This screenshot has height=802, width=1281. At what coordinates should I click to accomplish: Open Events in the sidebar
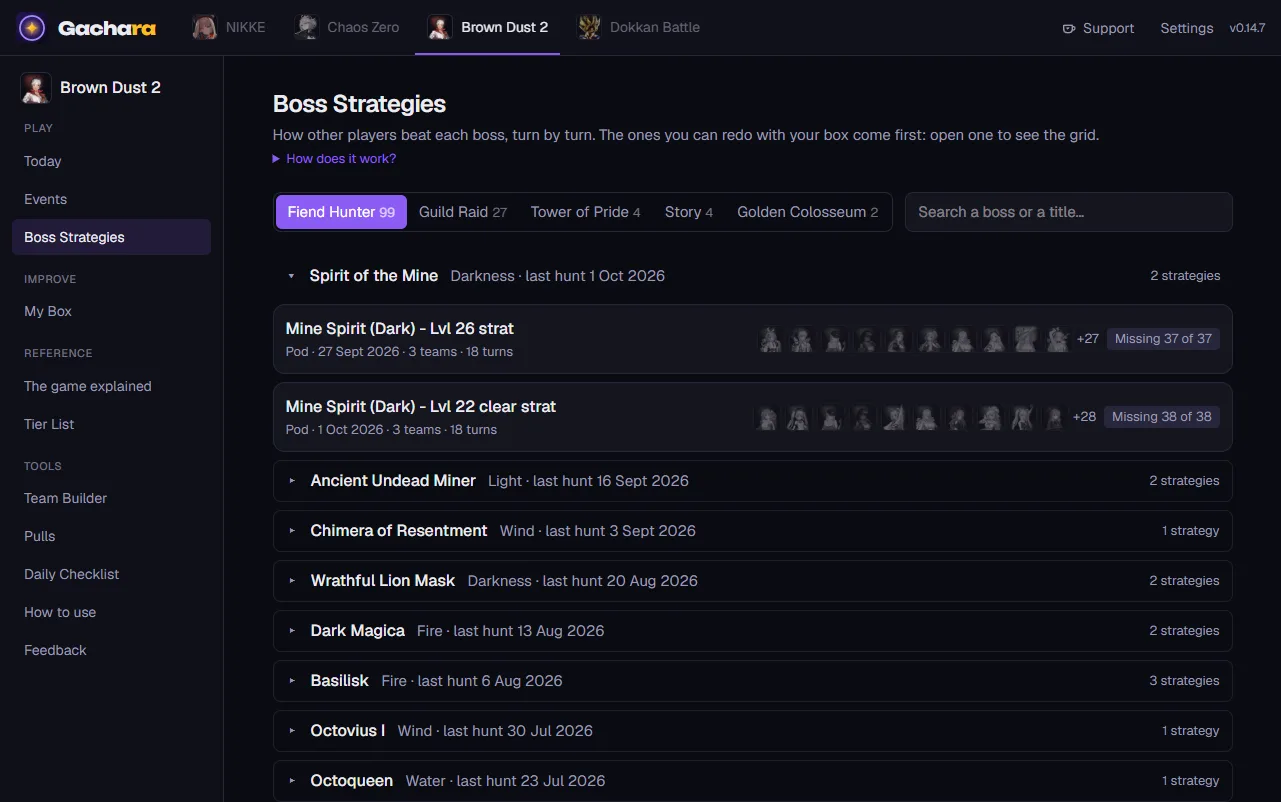click(111, 199)
